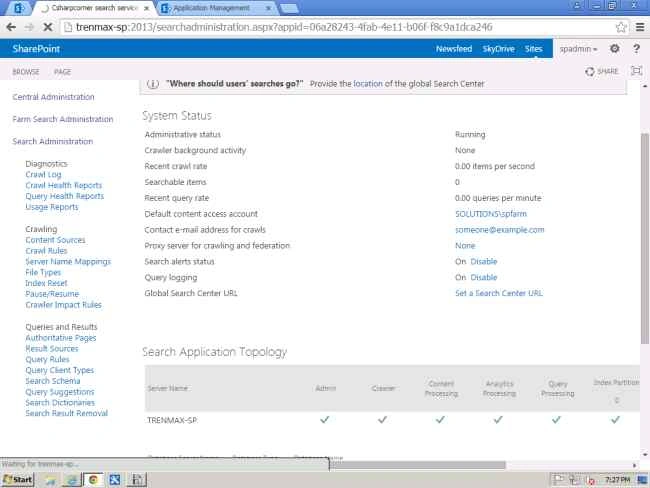
Task: Click the Index Partition checkmark for TRENMAX-SP
Action: point(616,420)
